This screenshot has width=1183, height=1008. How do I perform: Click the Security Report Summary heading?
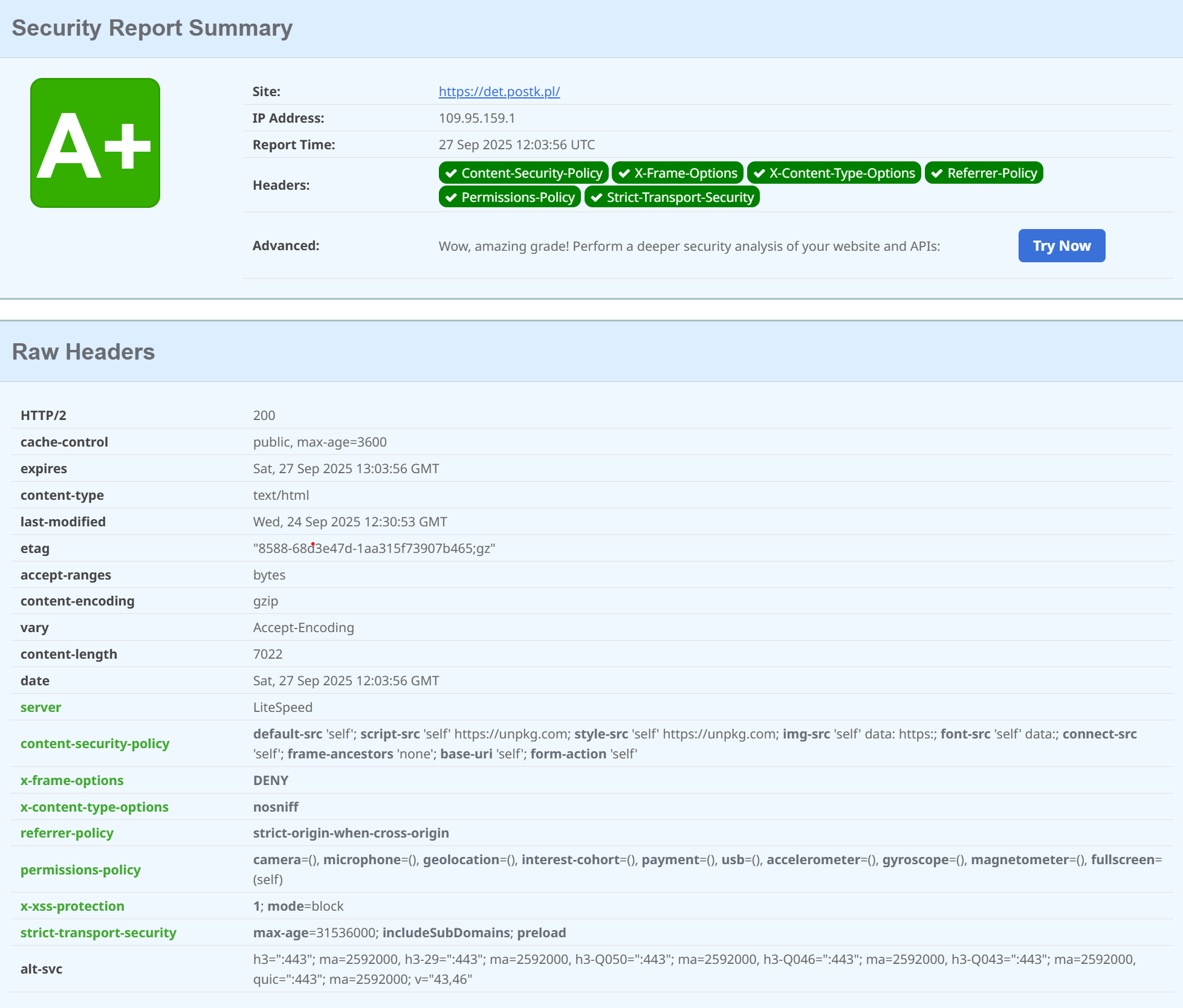point(152,28)
